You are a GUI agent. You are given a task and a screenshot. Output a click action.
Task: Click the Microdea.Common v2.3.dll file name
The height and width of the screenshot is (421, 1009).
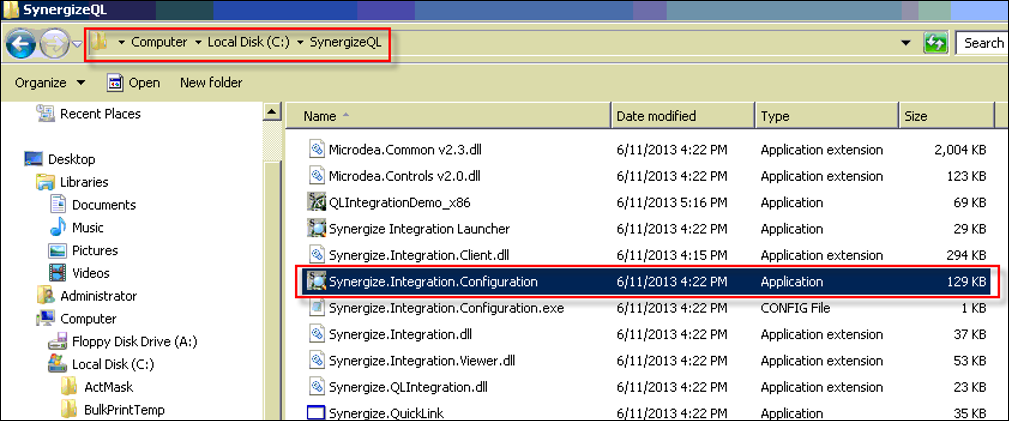[405, 150]
